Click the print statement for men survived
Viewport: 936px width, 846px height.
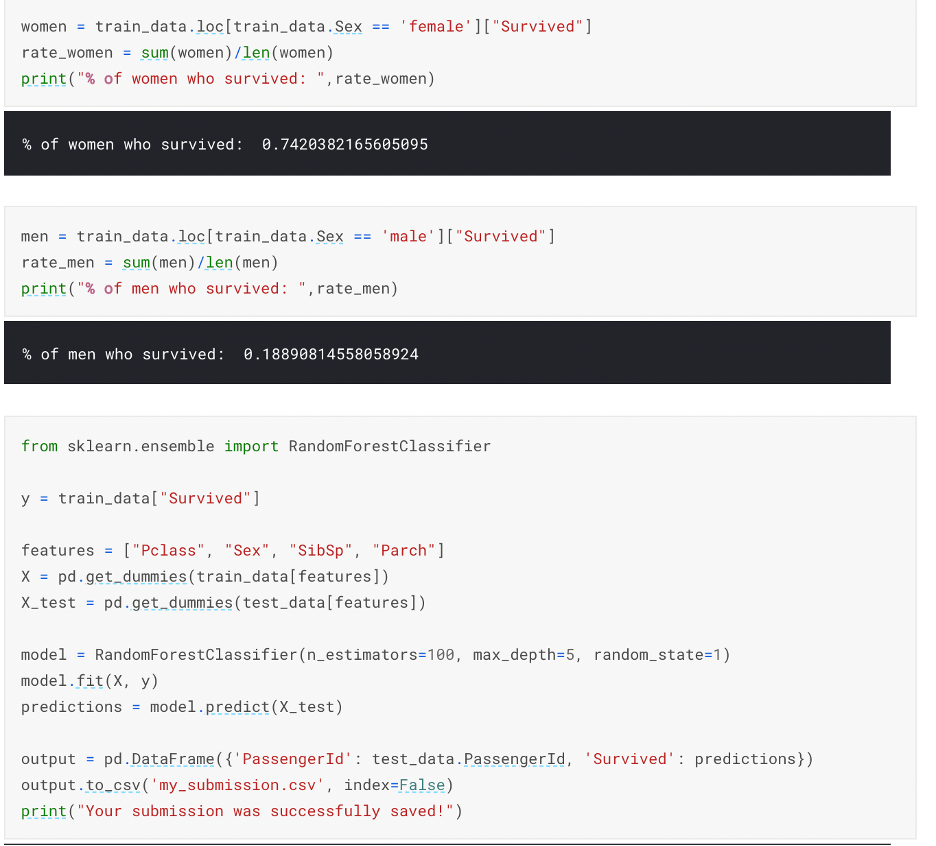pos(209,288)
